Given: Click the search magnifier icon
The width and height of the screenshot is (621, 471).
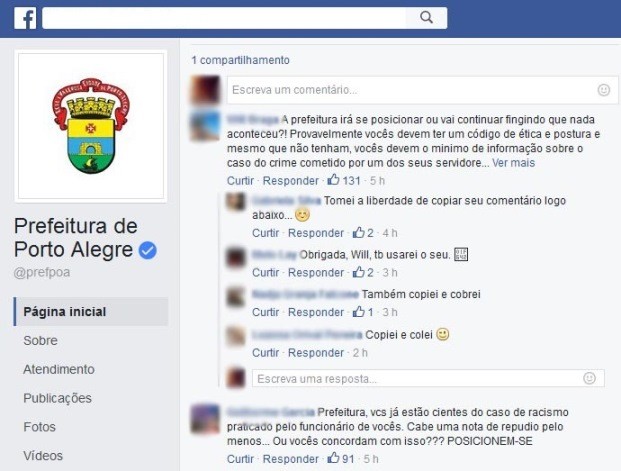Looking at the screenshot, I should (426, 17).
